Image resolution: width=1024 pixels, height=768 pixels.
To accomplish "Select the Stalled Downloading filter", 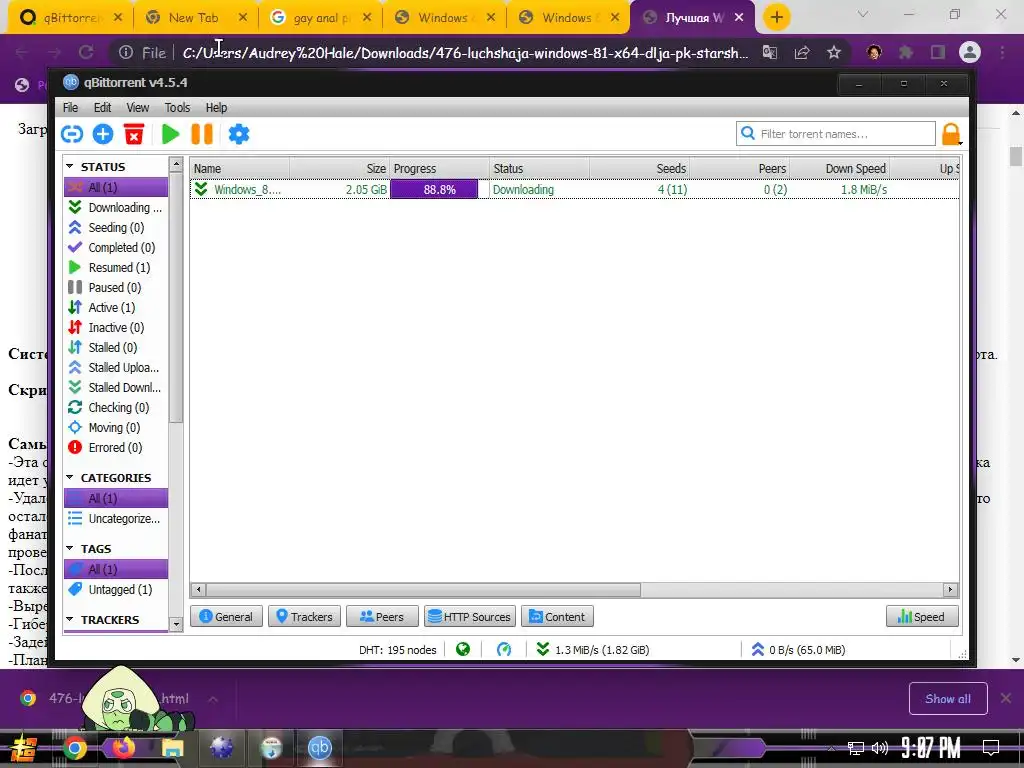I will click(116, 388).
